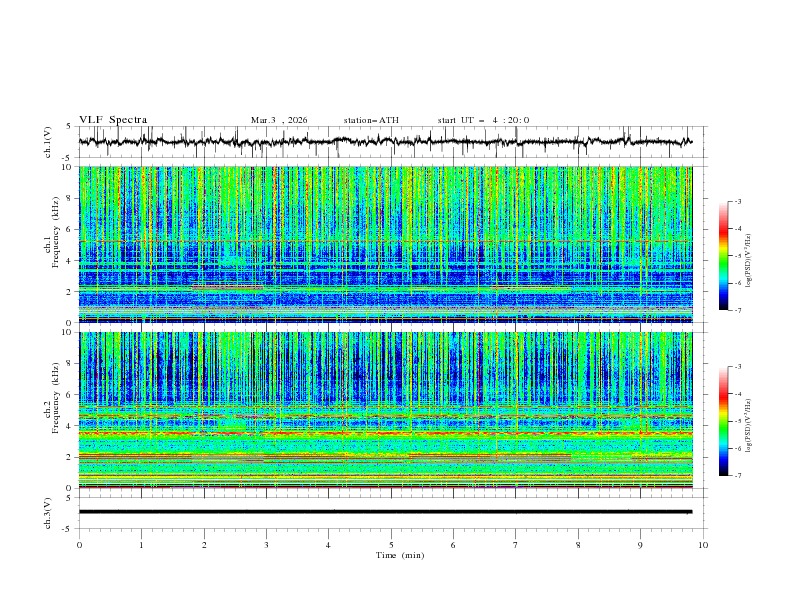Click the time axis tick label "3"
Image resolution: width=792 pixels, height=612 pixels.
[x=266, y=545]
